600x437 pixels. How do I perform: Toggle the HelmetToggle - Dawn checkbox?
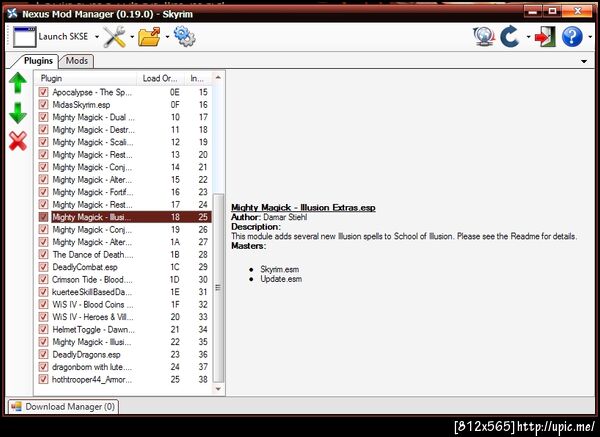click(43, 329)
